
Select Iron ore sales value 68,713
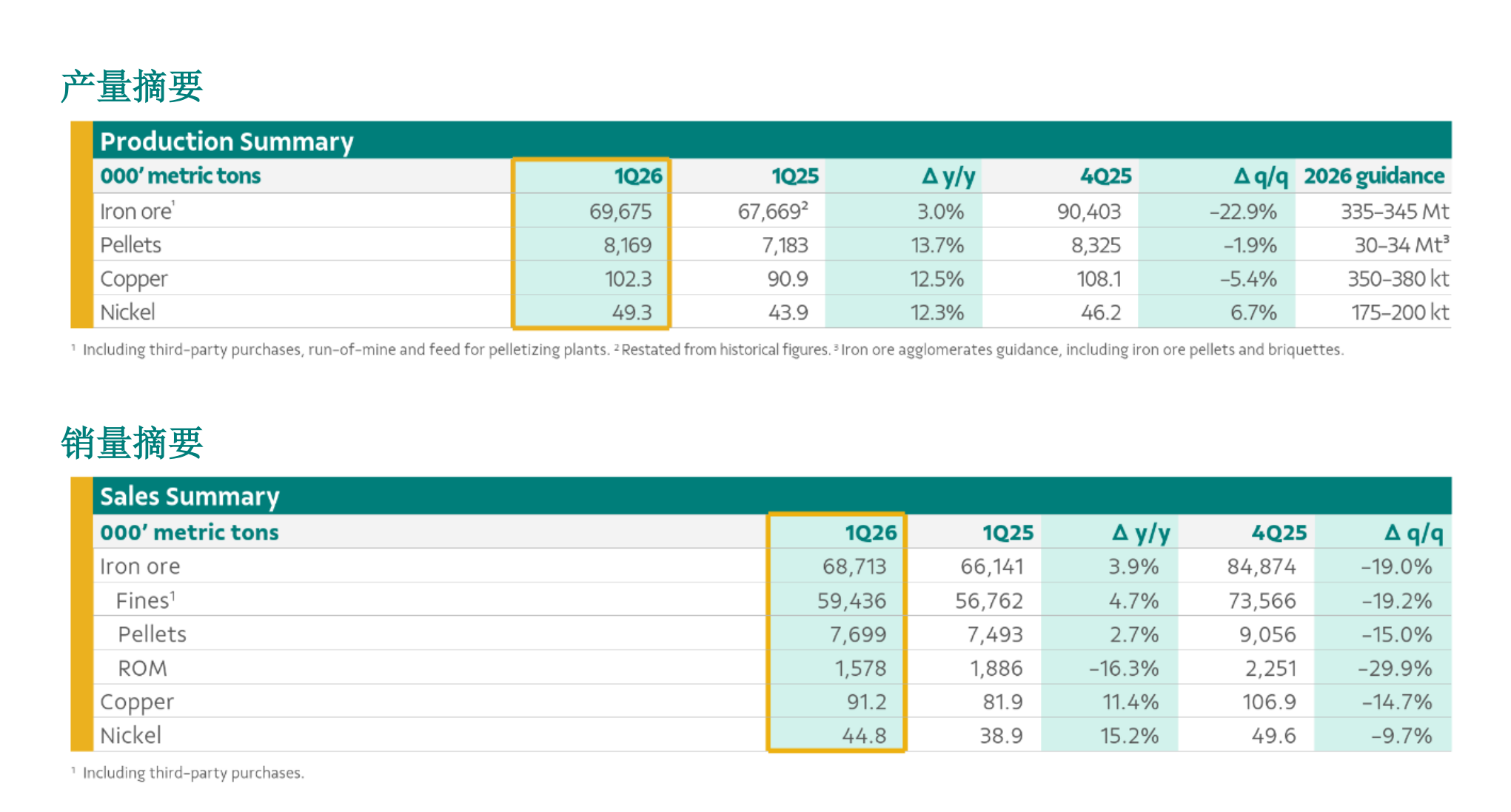(x=854, y=567)
